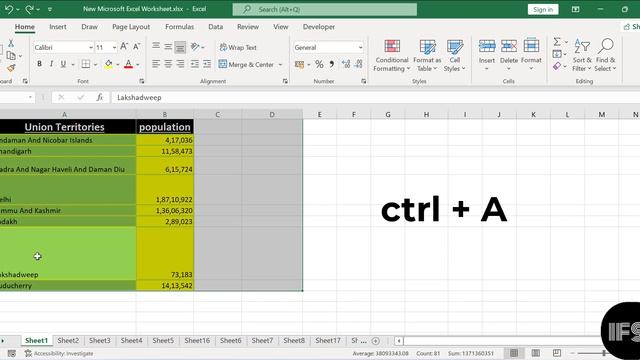Increase font size with larger A
Screen dimensions: 640x360
pyautogui.click(x=124, y=47)
